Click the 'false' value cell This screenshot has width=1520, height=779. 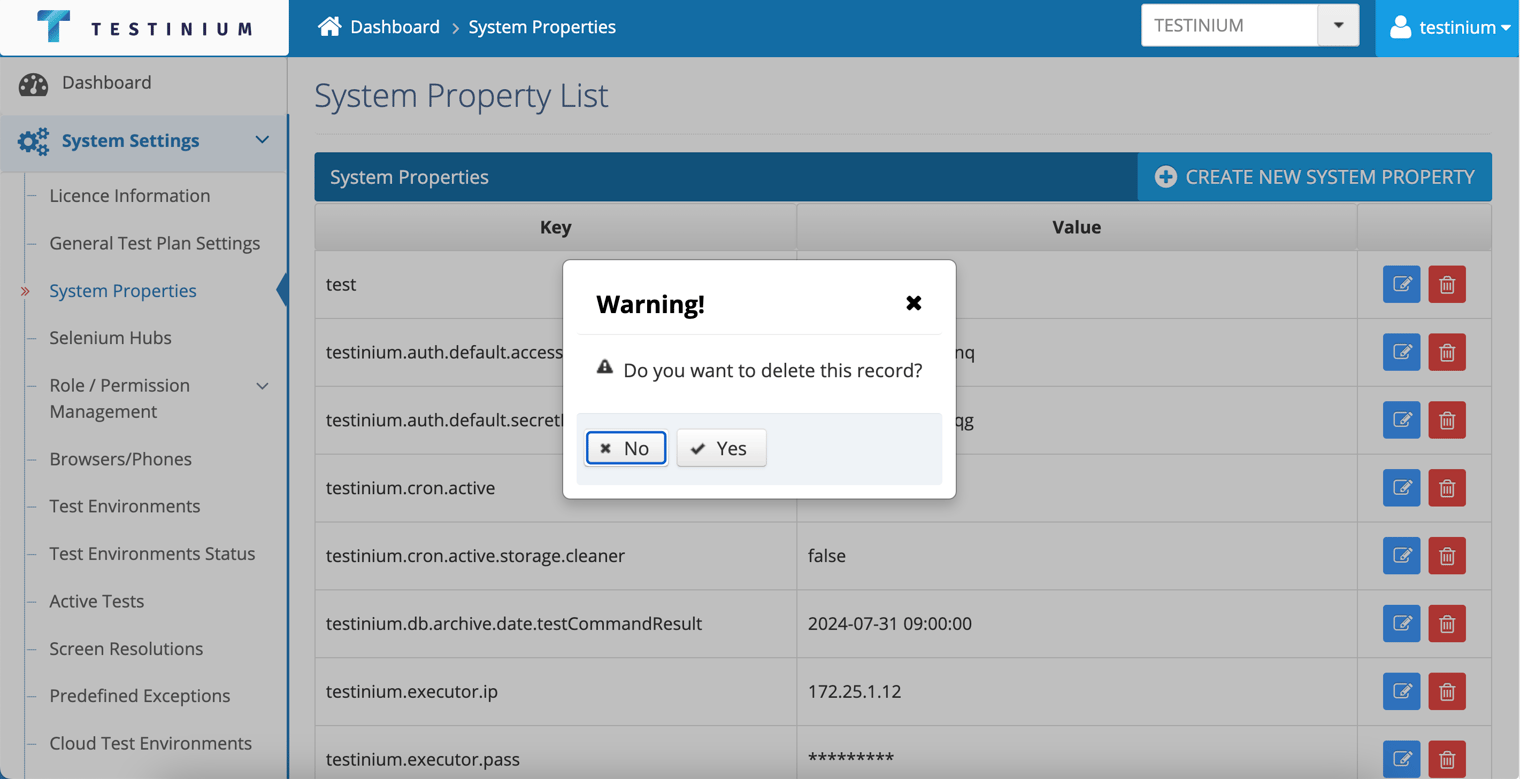point(1076,556)
